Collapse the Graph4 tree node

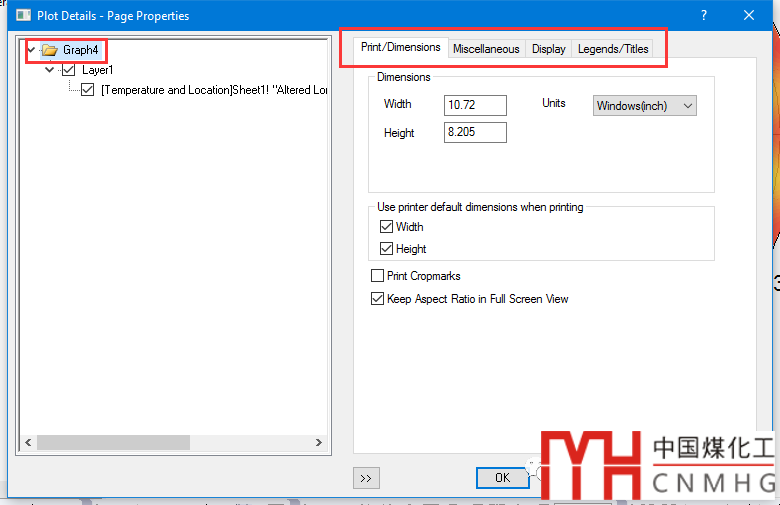[31, 50]
